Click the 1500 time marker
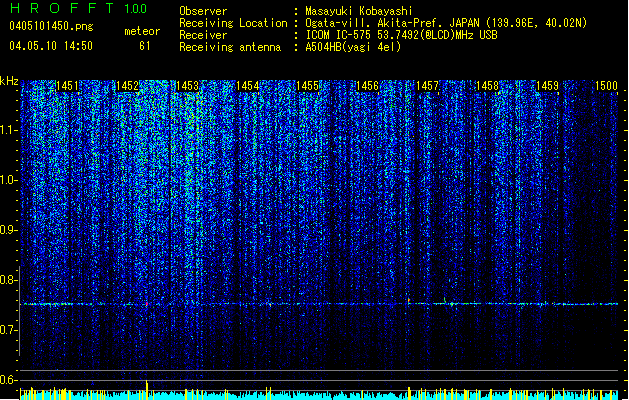The image size is (629, 400). [606, 86]
